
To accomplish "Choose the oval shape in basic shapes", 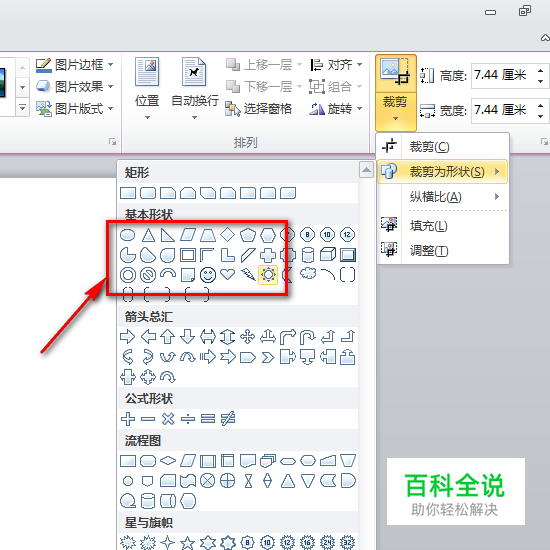I will point(128,235).
